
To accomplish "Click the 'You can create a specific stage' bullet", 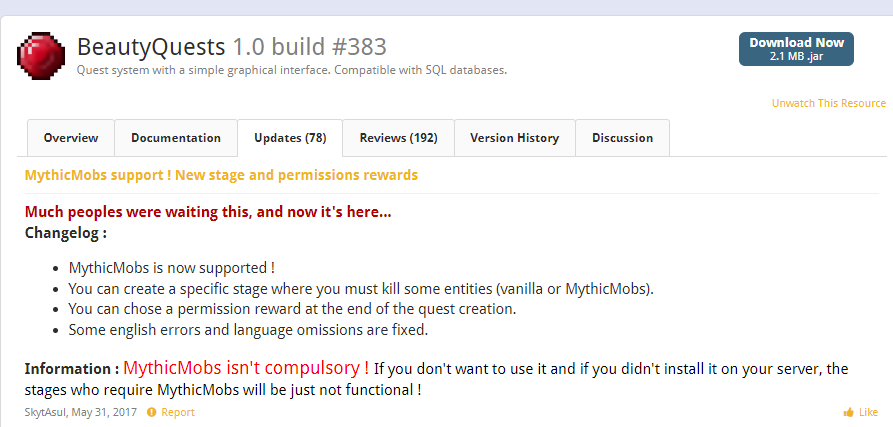I will pos(361,289).
